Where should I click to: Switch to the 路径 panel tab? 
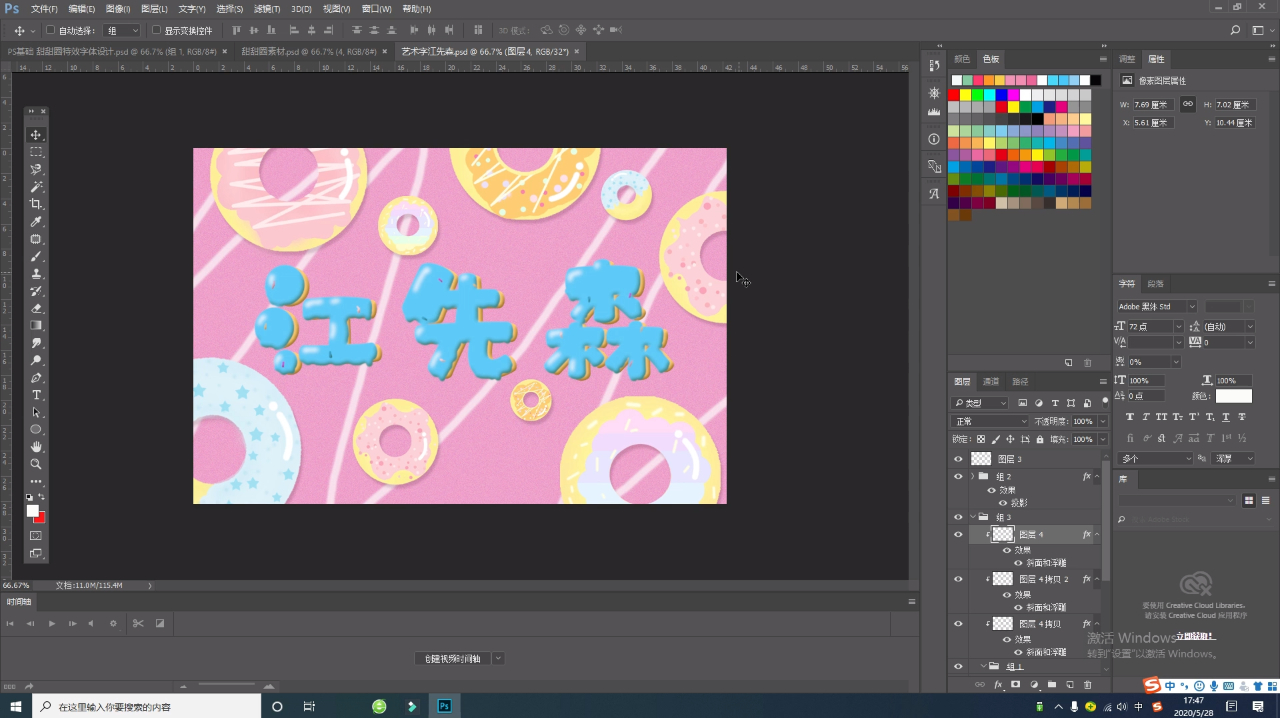coord(1020,382)
